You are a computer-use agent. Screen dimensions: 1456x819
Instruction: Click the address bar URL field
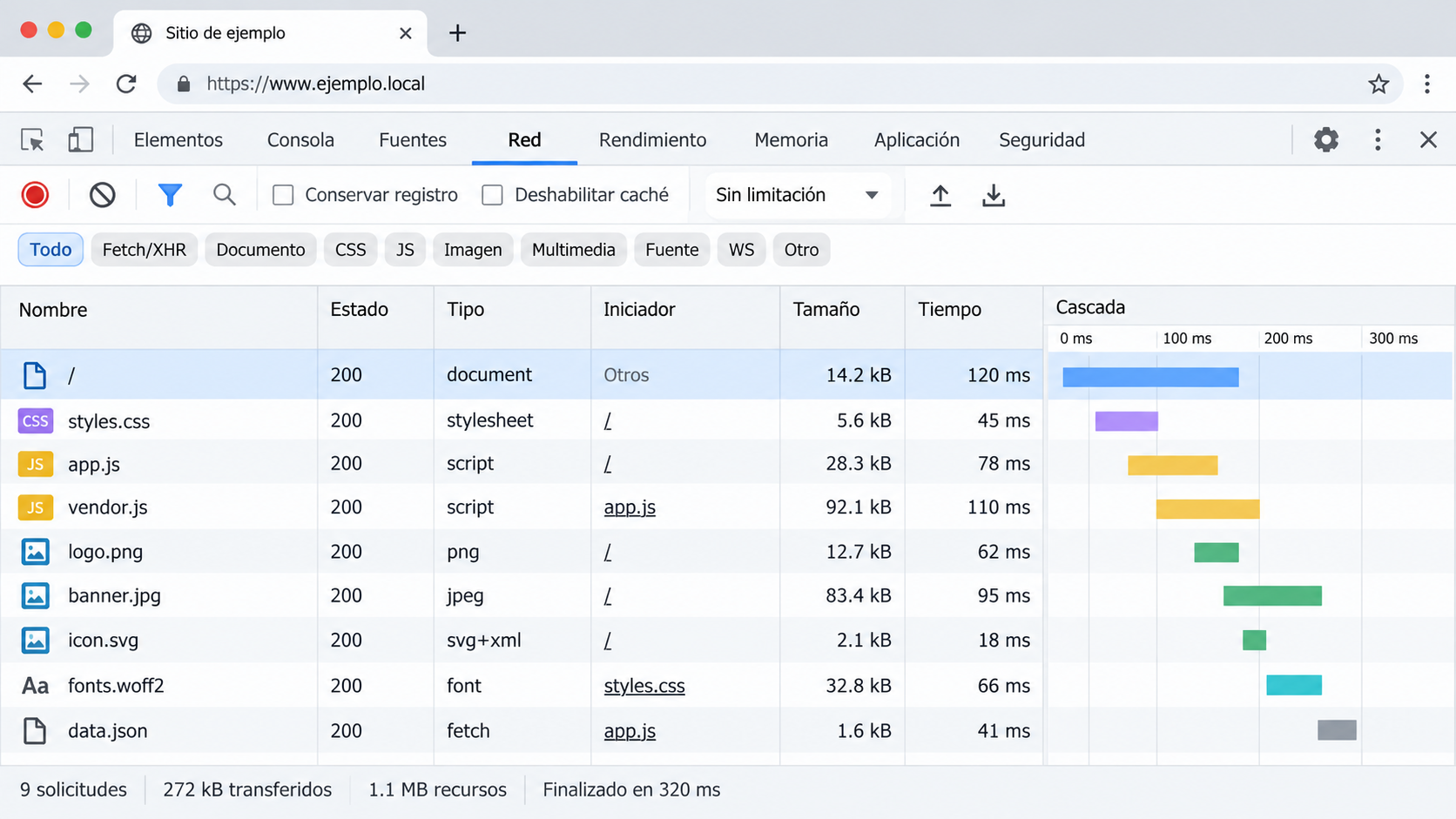(779, 84)
